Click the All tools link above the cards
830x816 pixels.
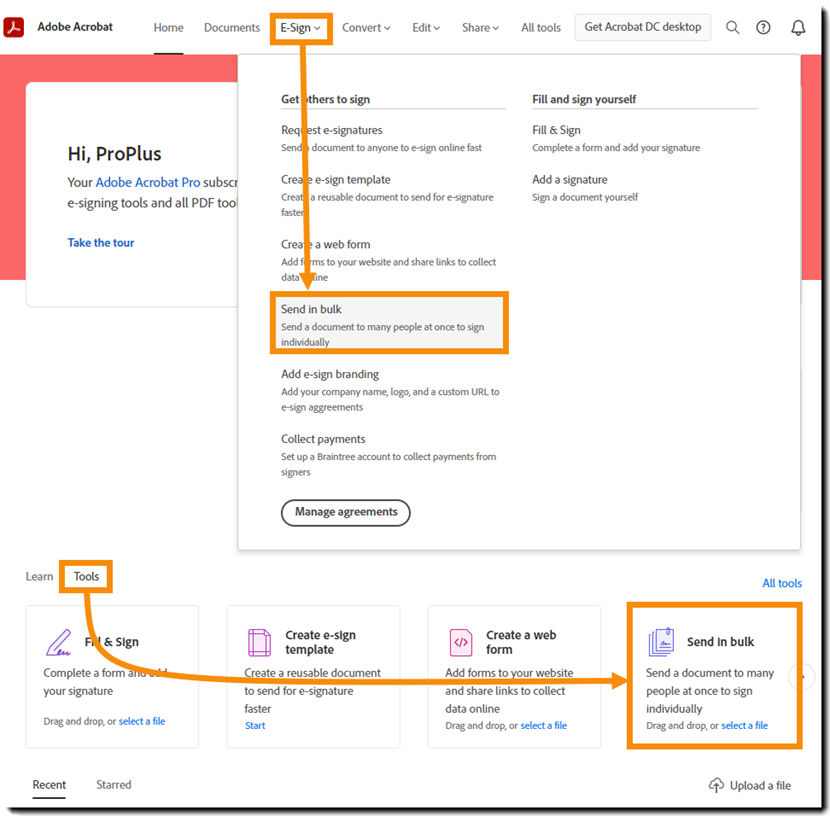pos(782,583)
